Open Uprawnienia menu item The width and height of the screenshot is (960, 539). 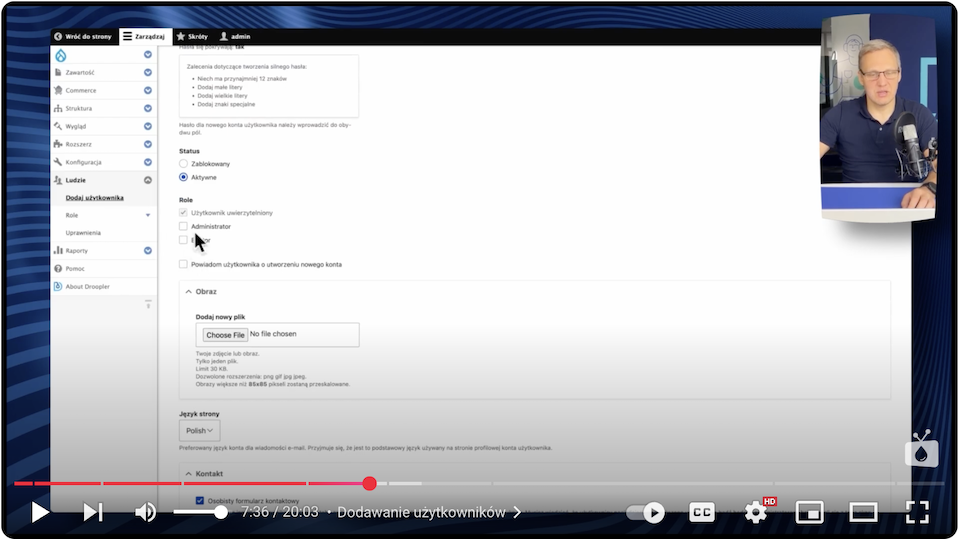point(83,233)
